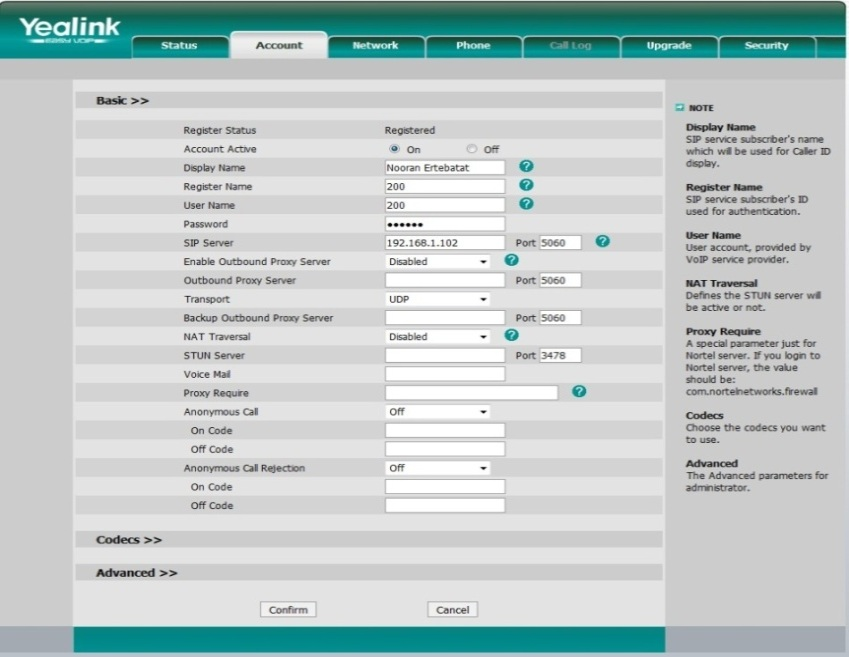The image size is (849, 657).
Task: Expand the Codecs section
Action: 129,540
